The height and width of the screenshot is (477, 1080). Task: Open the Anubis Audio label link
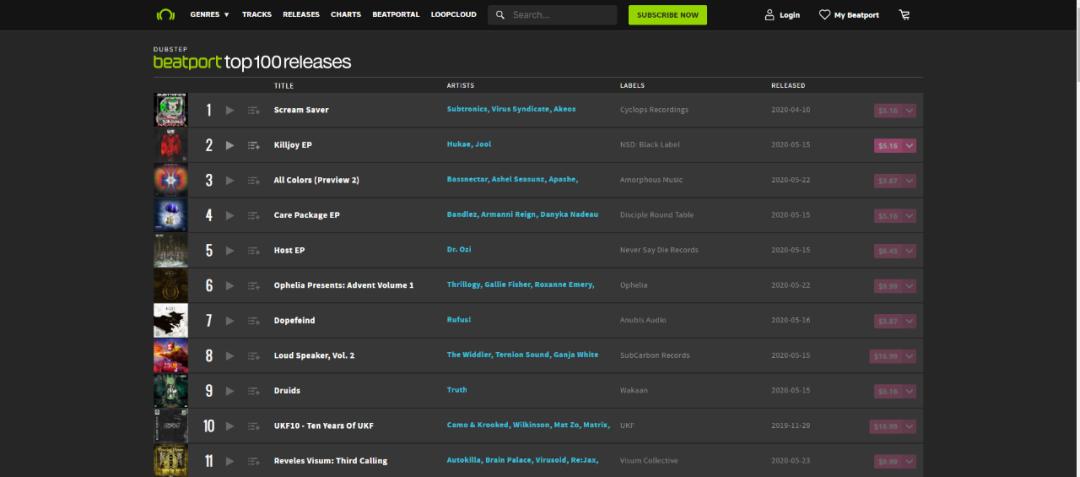coord(643,320)
